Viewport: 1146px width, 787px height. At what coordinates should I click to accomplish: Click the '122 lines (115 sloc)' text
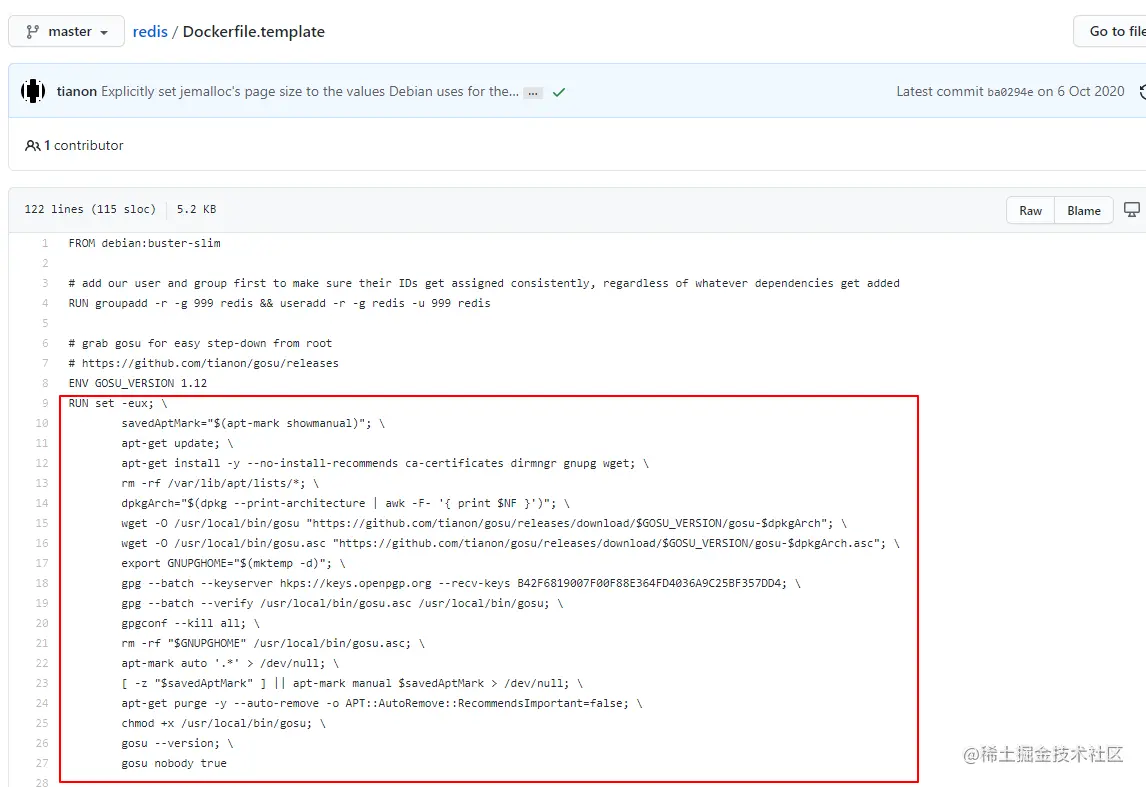point(90,209)
